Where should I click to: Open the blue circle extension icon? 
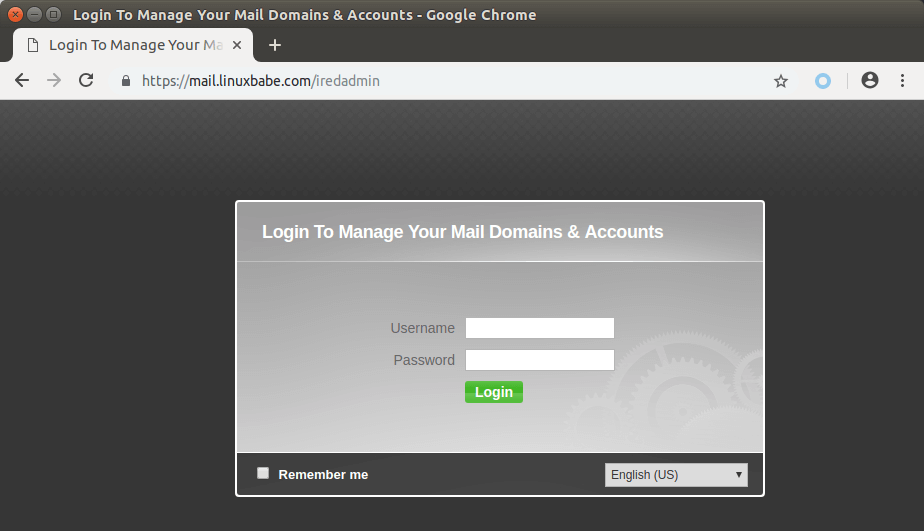coord(822,81)
